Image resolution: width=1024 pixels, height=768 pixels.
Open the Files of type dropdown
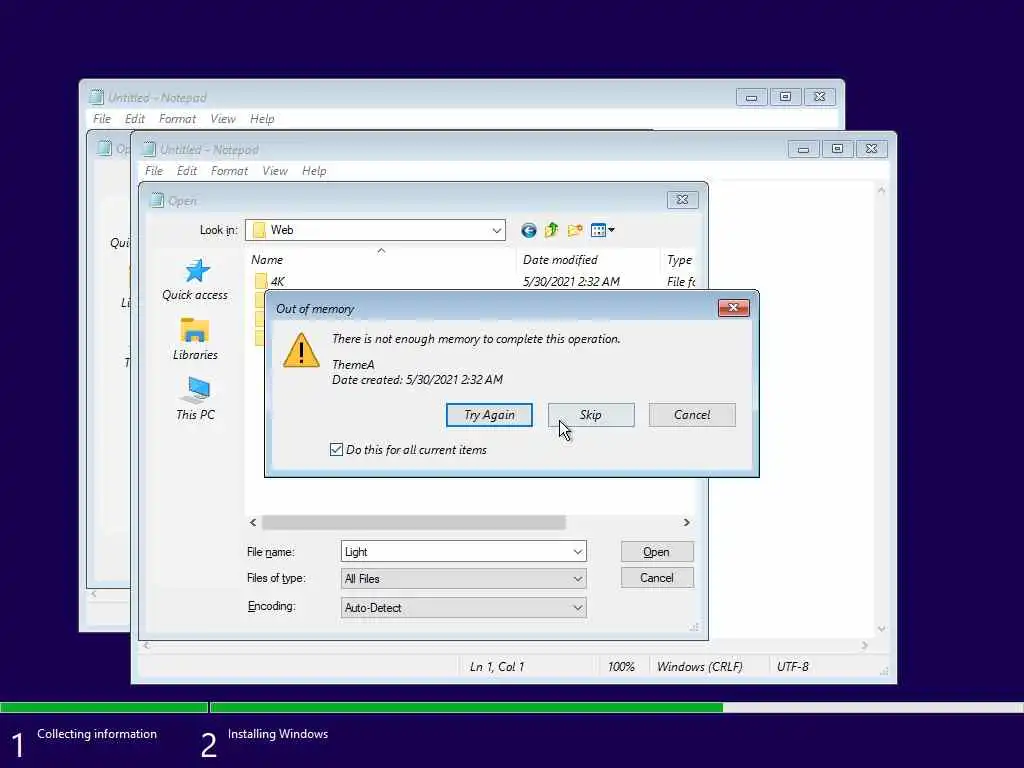click(x=577, y=579)
